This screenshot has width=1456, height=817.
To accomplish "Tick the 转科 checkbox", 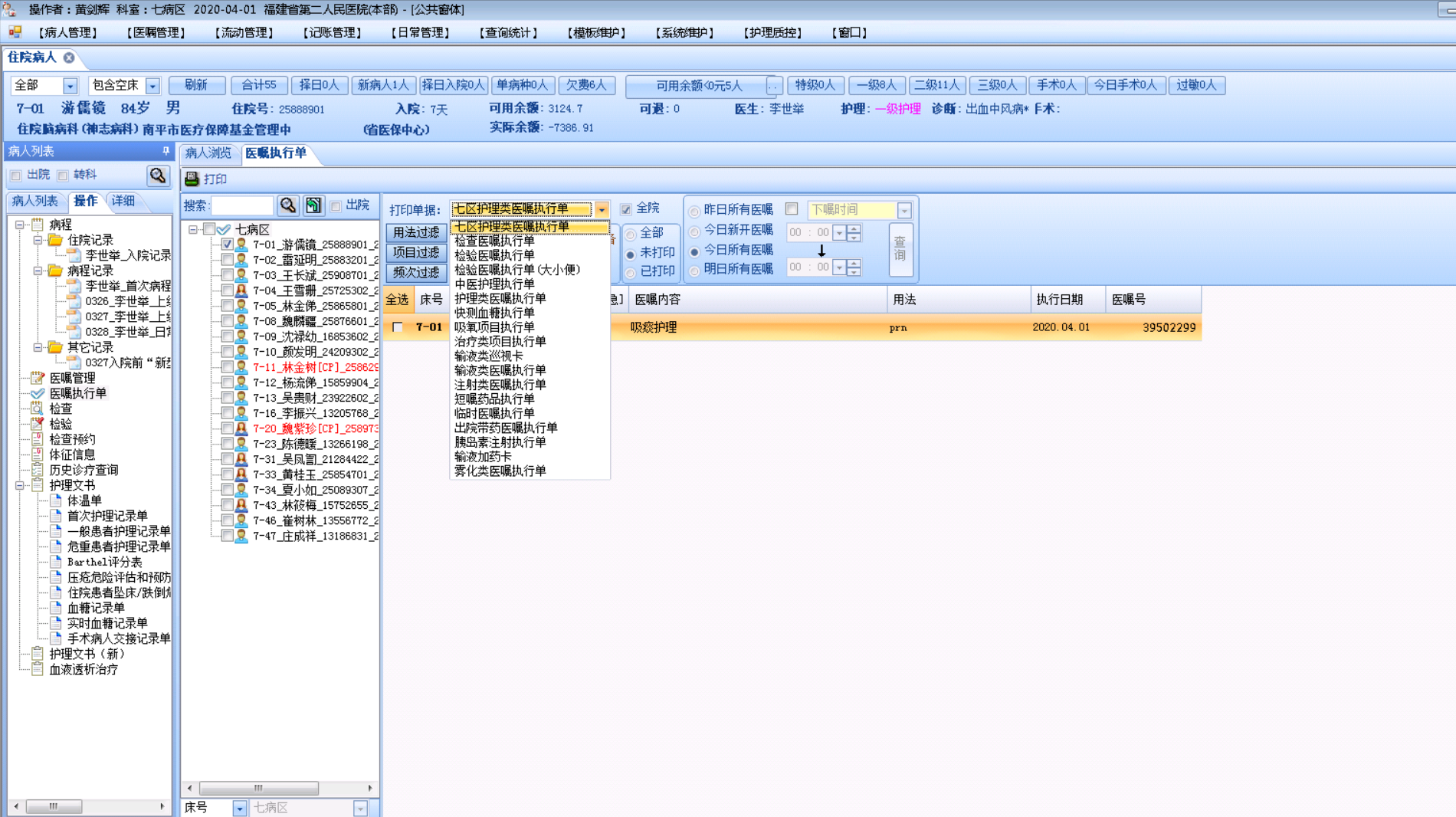I will [63, 176].
